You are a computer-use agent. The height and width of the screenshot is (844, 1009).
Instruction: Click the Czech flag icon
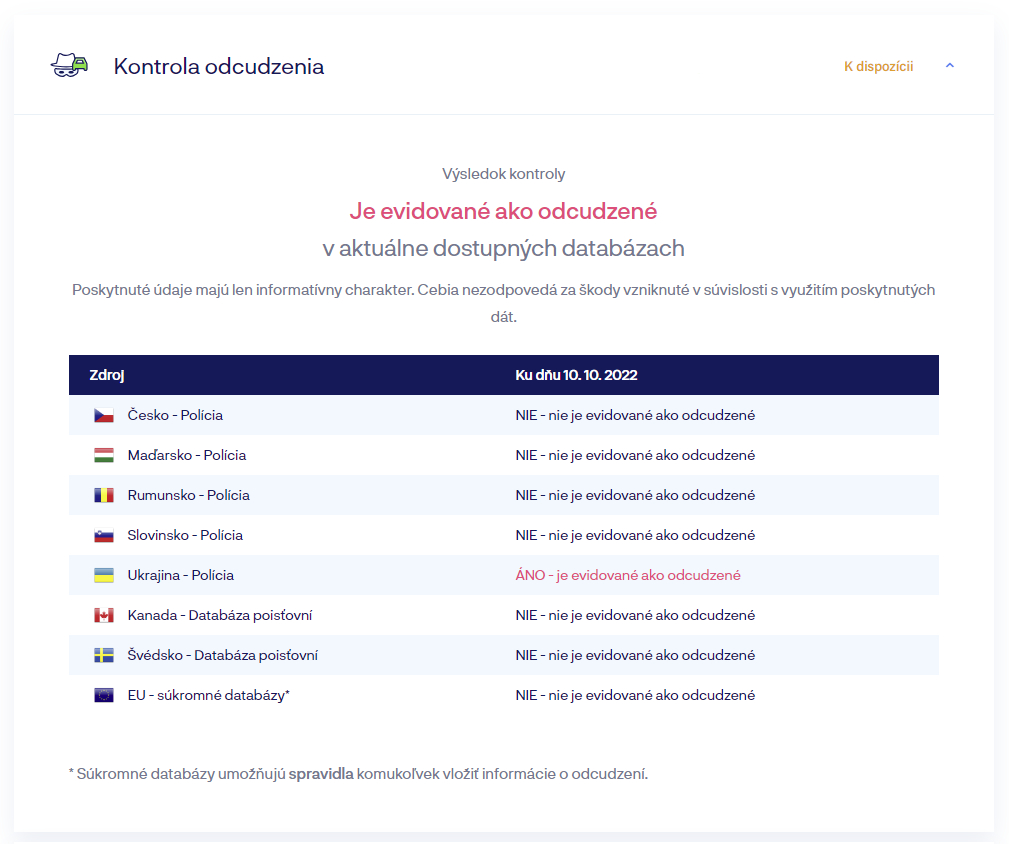pos(104,416)
